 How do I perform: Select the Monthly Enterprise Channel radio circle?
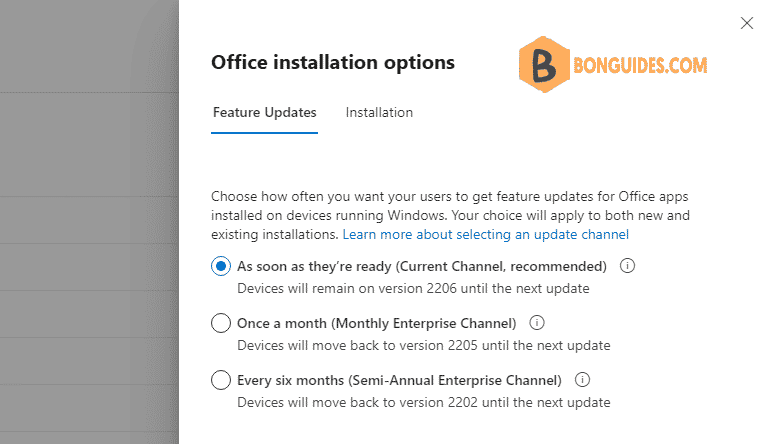click(x=221, y=323)
